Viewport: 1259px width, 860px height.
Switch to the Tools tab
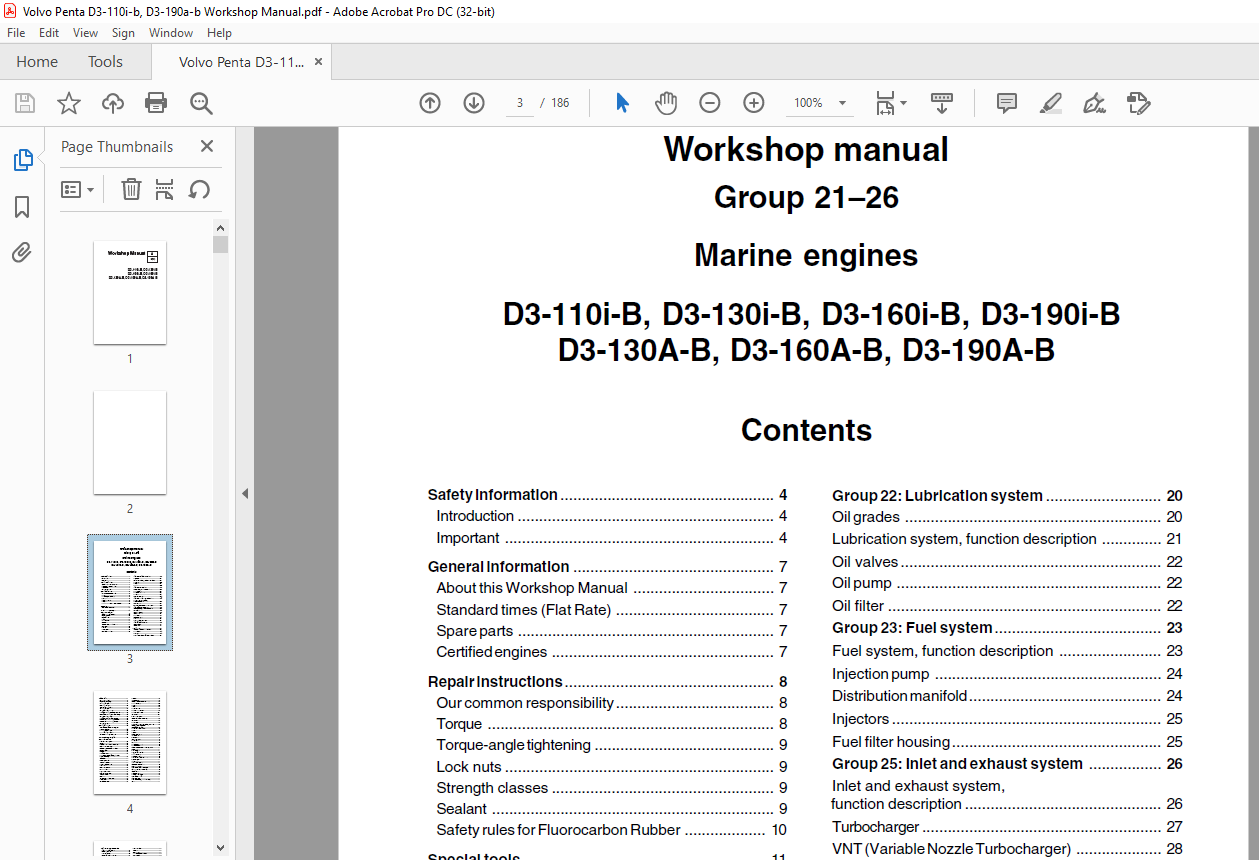click(x=105, y=62)
